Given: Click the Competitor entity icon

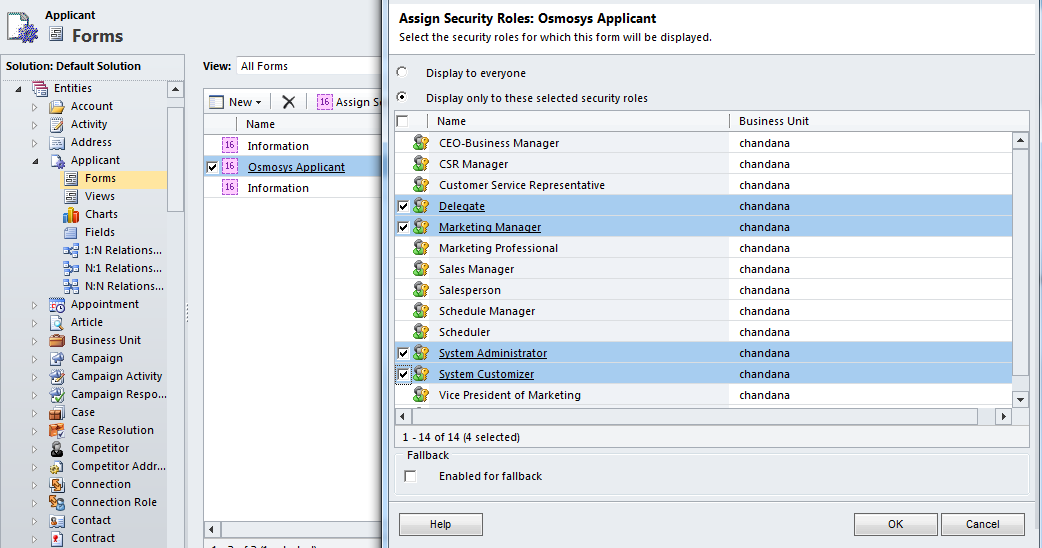Looking at the screenshot, I should [57, 448].
